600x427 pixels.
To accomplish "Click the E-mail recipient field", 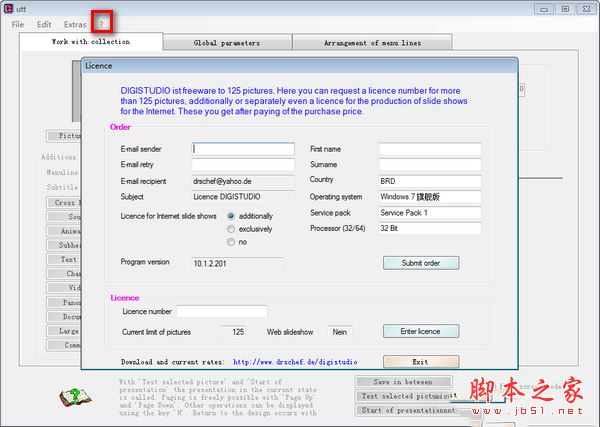I will click(243, 181).
